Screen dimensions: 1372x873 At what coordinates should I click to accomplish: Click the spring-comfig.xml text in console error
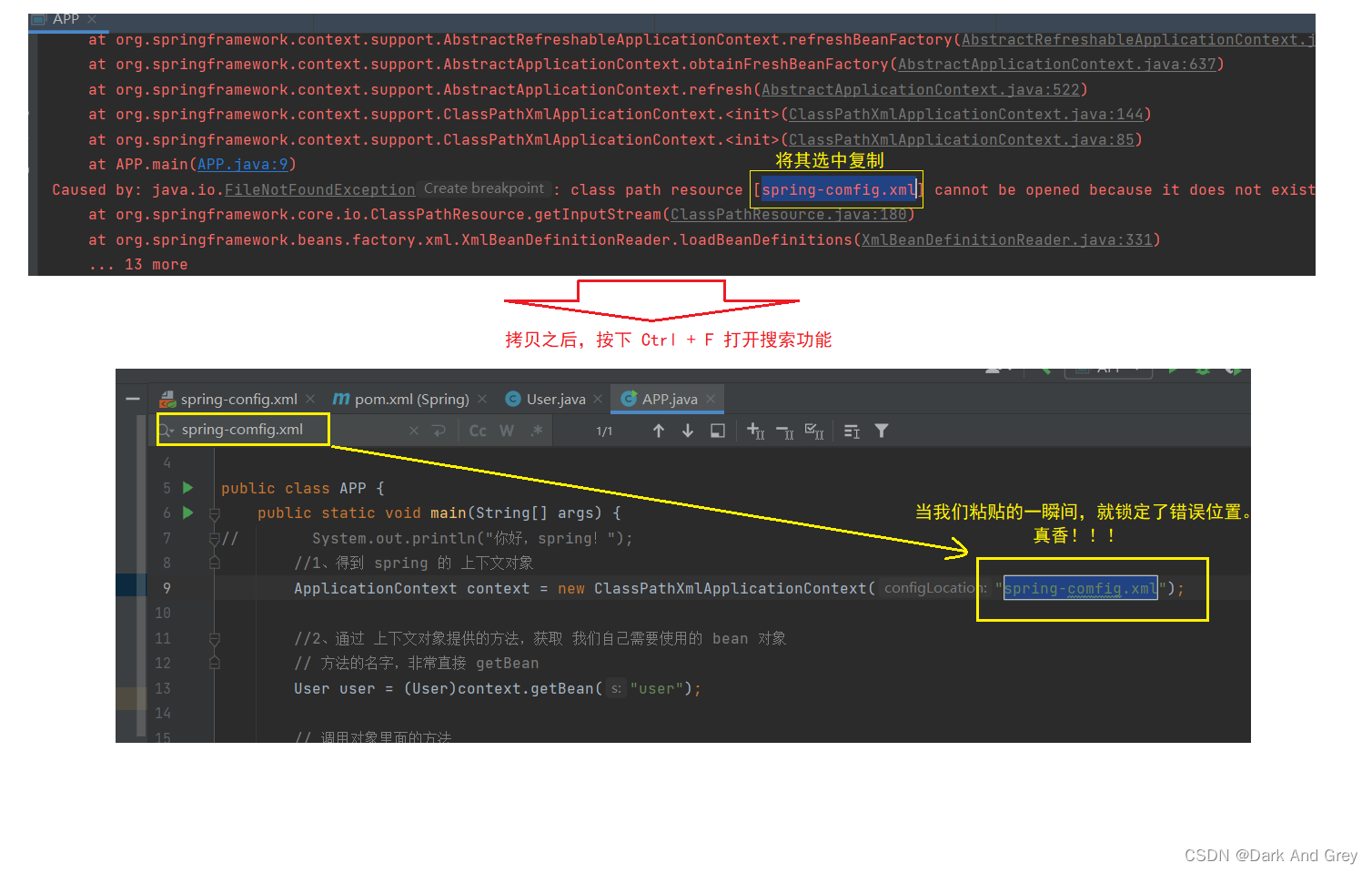point(838,190)
